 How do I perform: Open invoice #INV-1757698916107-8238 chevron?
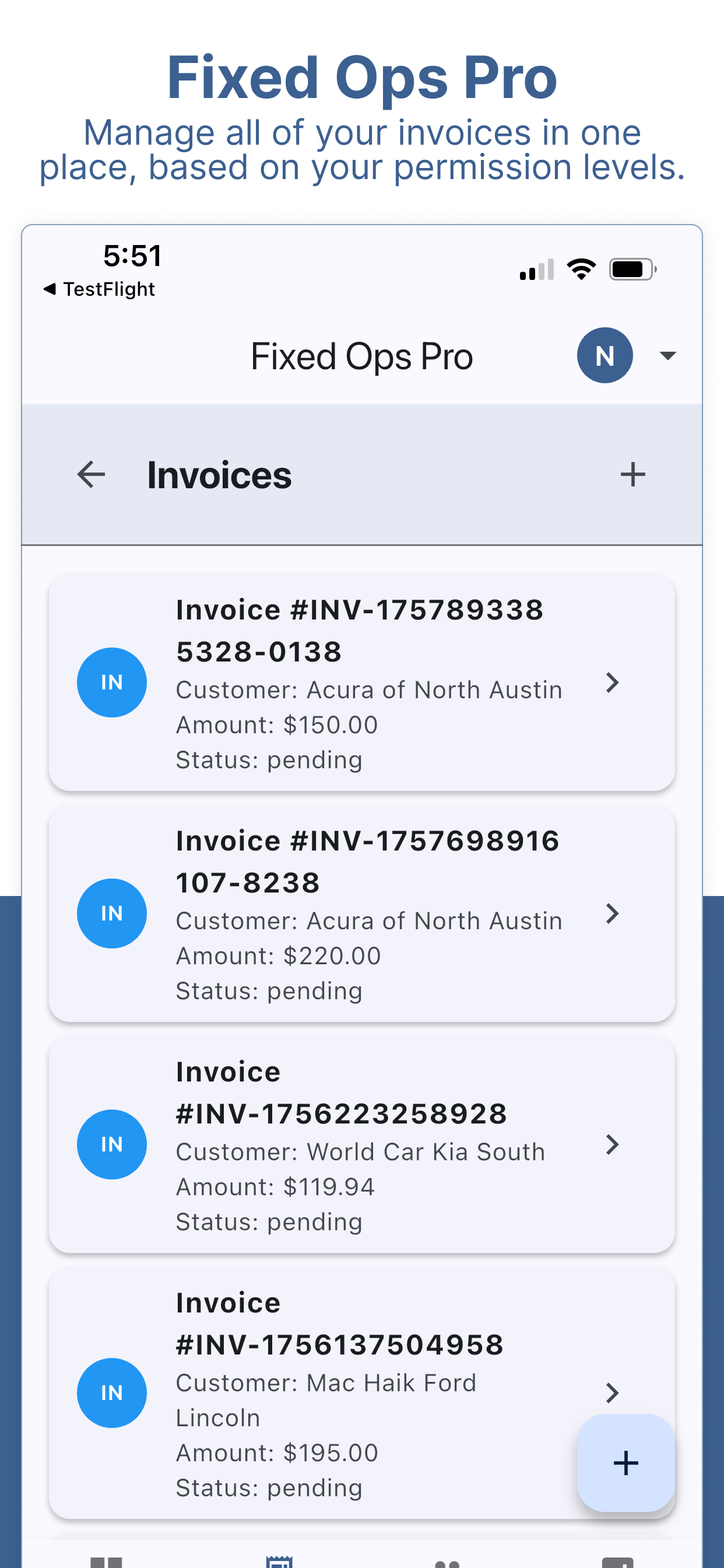[x=612, y=914]
